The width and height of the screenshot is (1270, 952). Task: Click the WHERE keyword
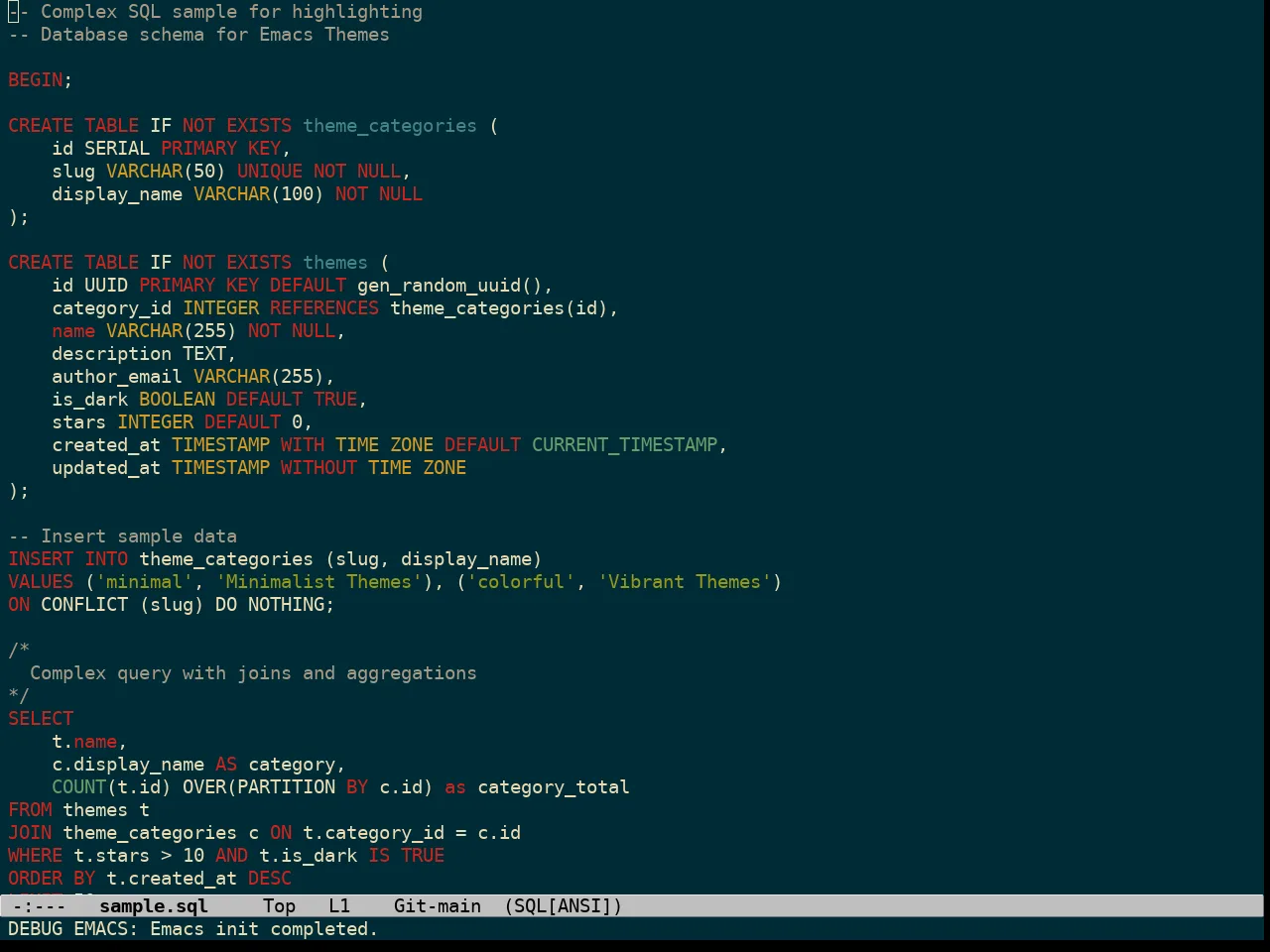click(x=36, y=855)
